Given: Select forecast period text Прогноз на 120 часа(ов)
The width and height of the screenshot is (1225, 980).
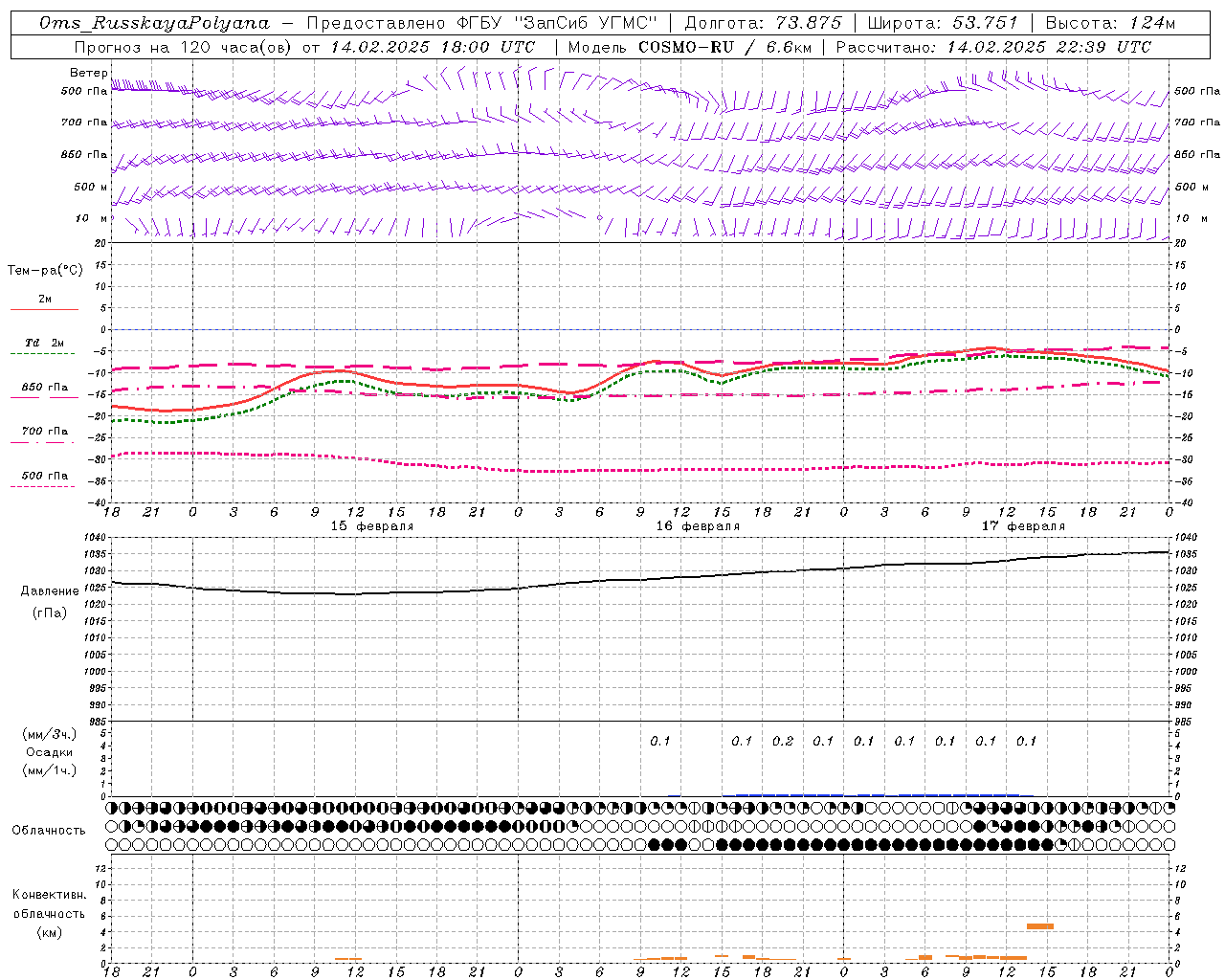Looking at the screenshot, I should (x=183, y=47).
